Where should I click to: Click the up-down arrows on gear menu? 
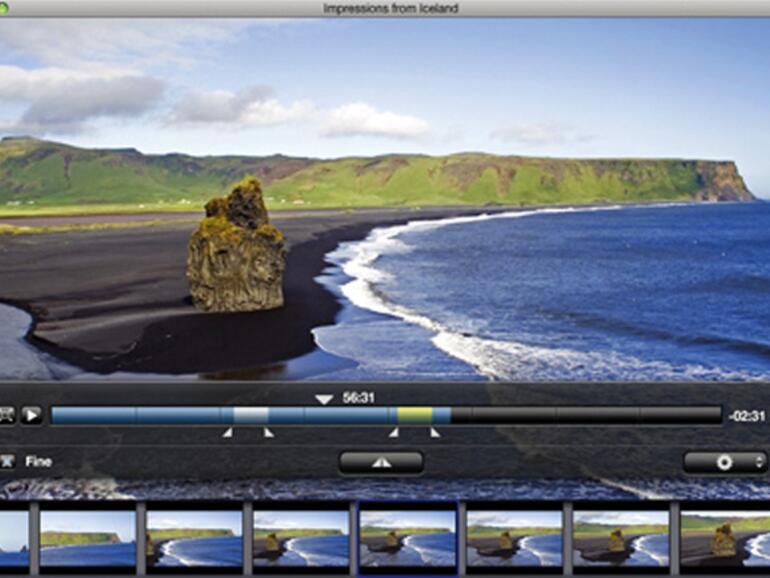[759, 462]
